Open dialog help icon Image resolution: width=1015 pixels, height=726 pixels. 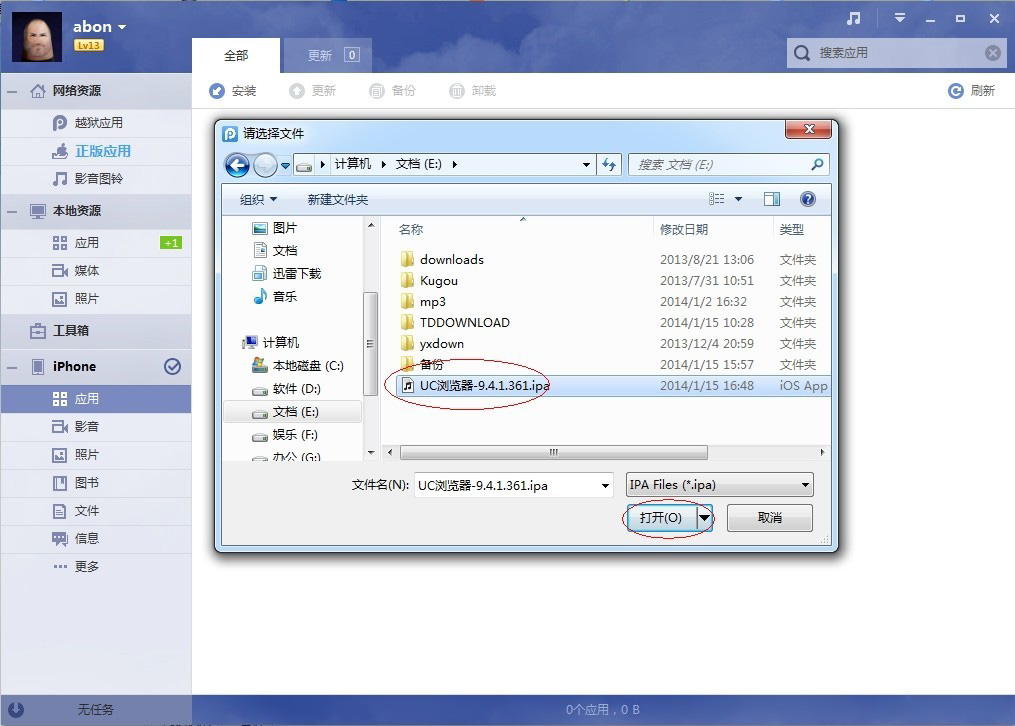click(808, 199)
